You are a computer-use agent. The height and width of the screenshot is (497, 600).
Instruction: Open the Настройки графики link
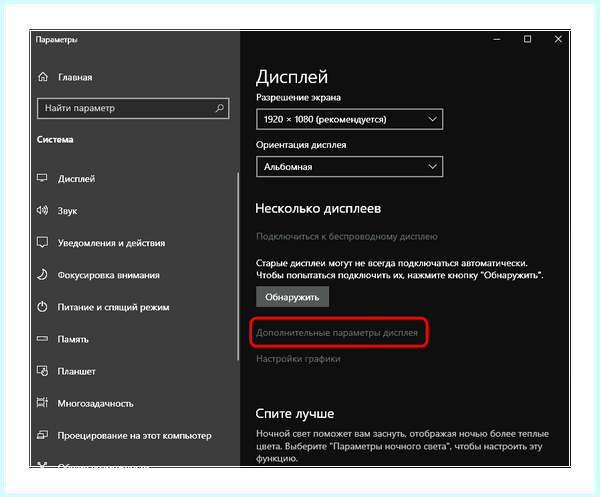298,359
